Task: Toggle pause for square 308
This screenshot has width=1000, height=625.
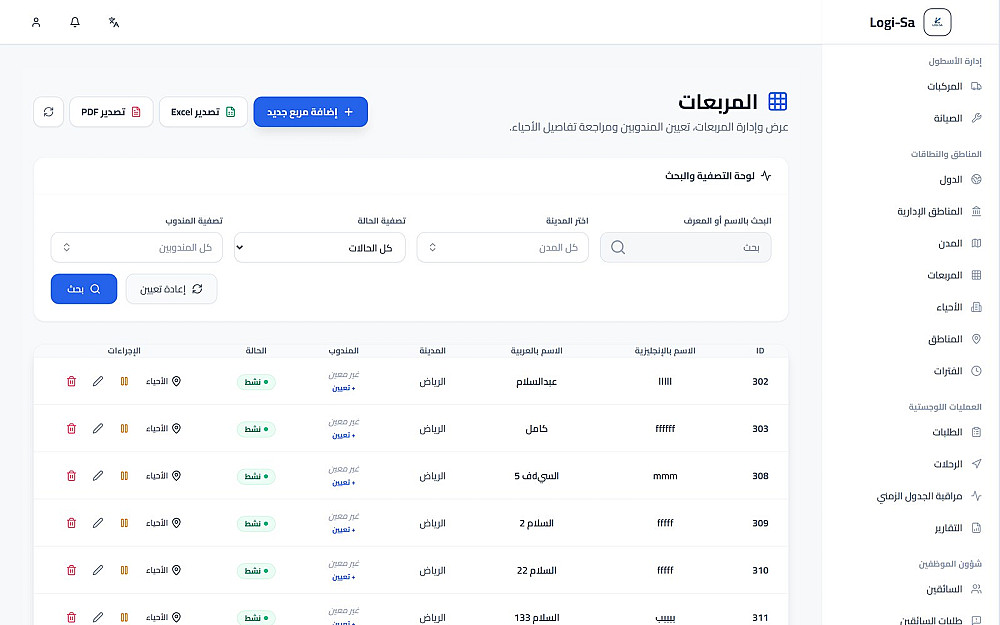Action: click(x=124, y=476)
